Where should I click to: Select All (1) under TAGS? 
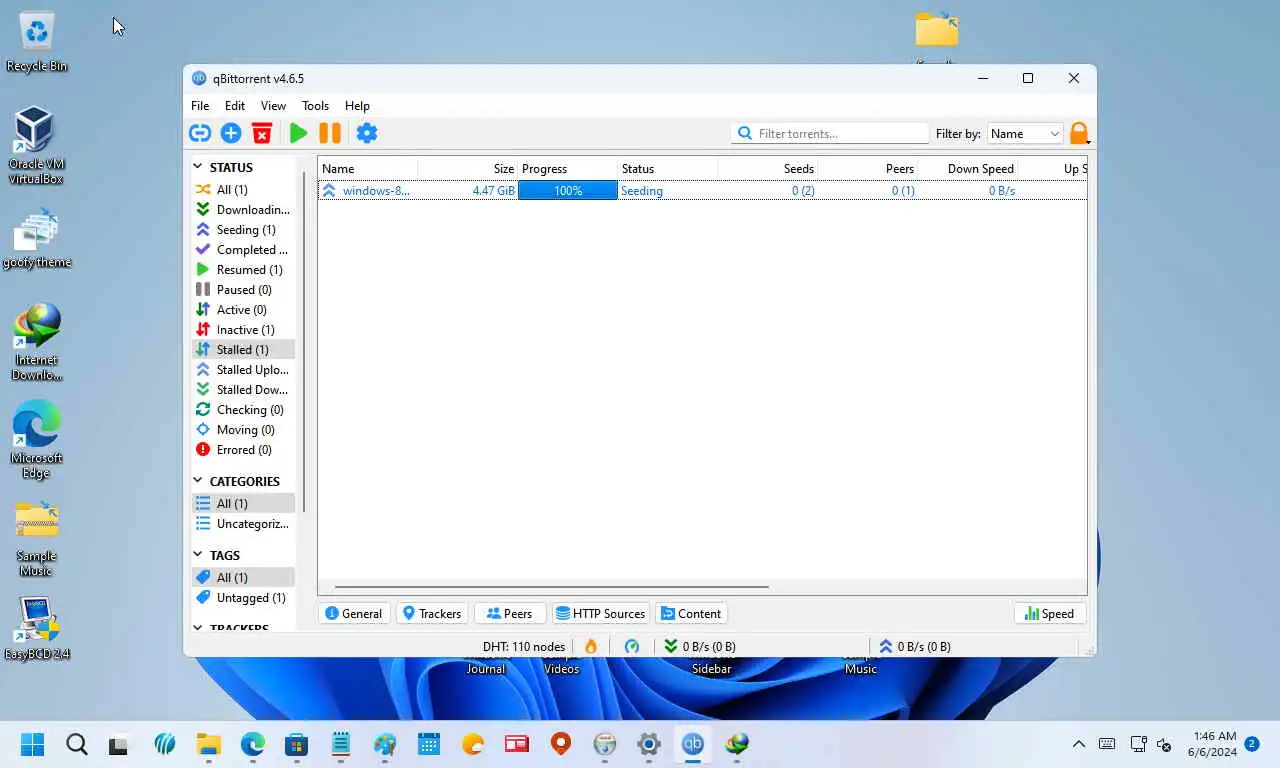[243, 577]
